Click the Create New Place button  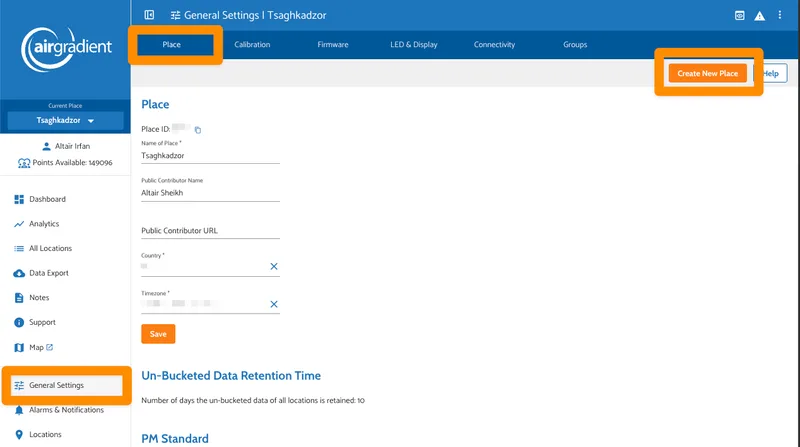point(708,73)
